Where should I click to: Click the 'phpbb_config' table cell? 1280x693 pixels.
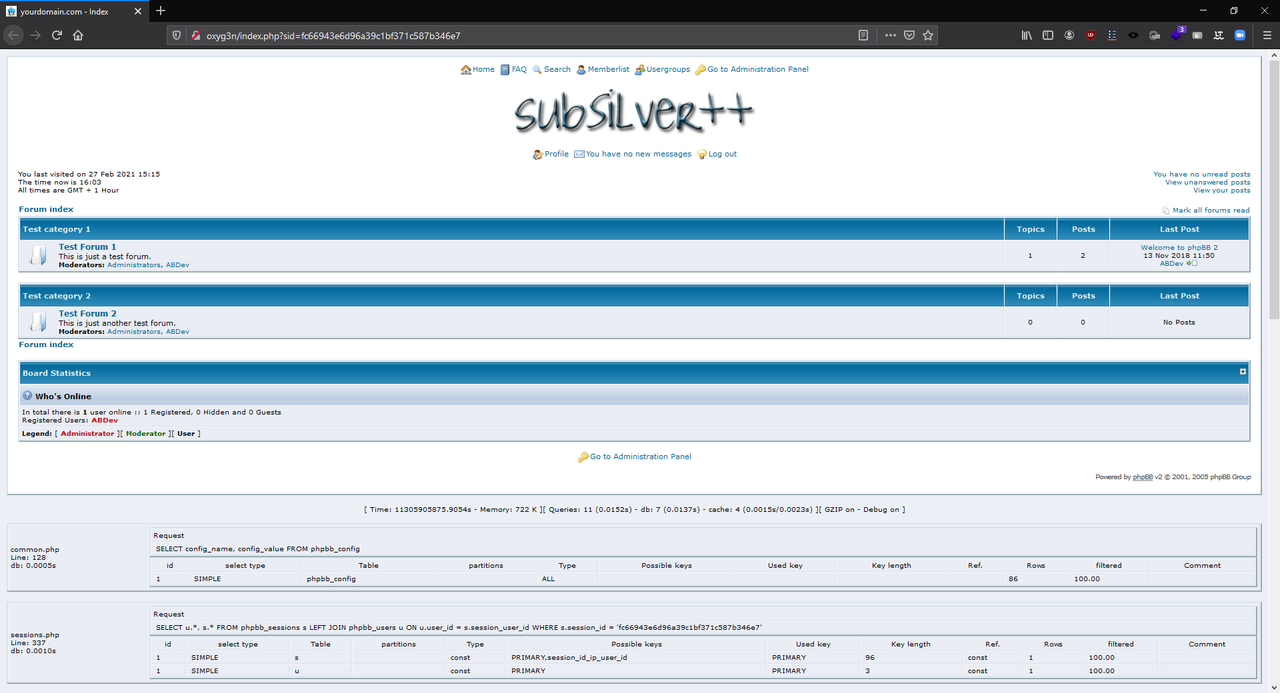[331, 579]
